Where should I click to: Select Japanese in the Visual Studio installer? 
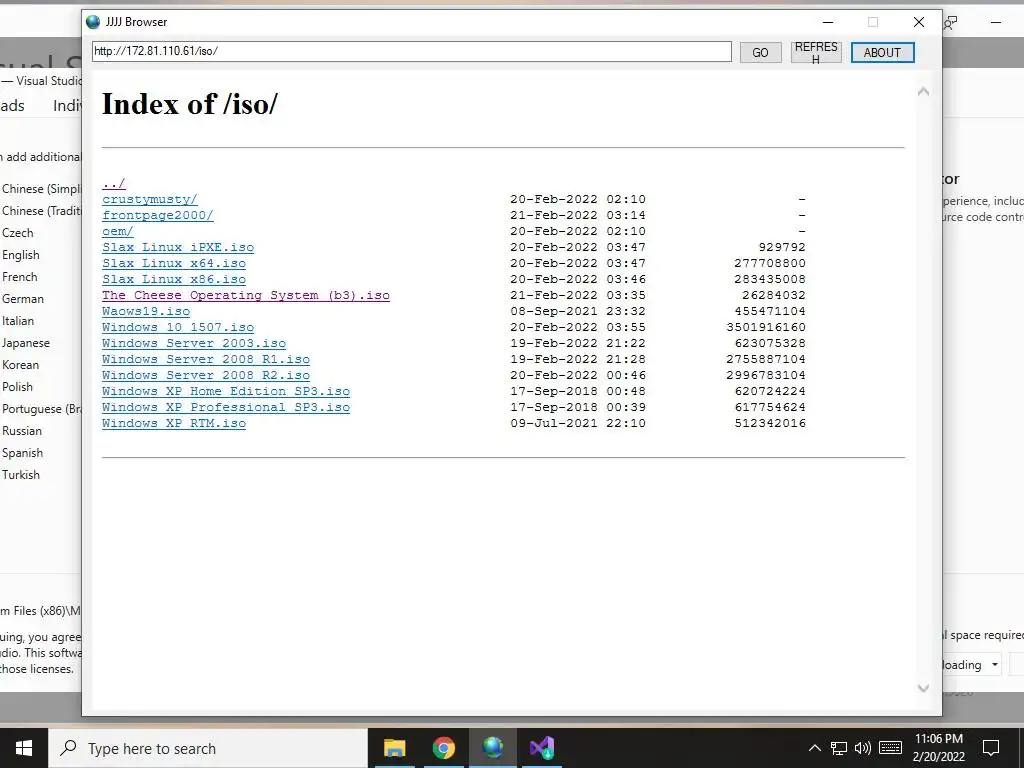(x=25, y=344)
